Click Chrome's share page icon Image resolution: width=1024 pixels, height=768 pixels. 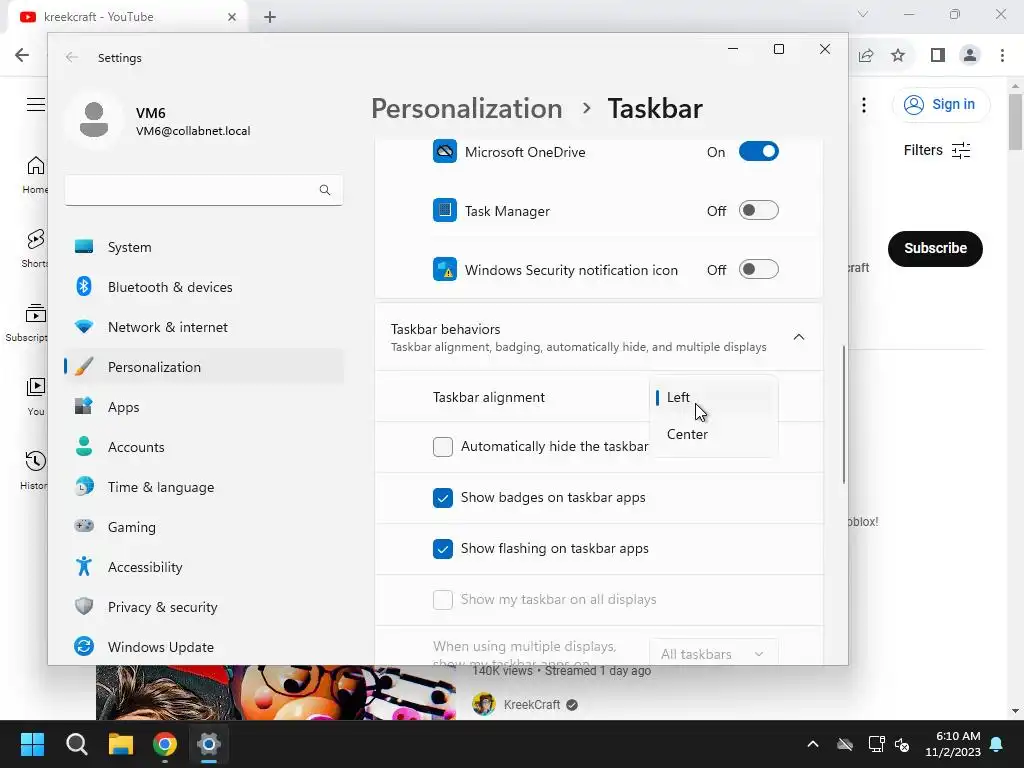(x=866, y=56)
